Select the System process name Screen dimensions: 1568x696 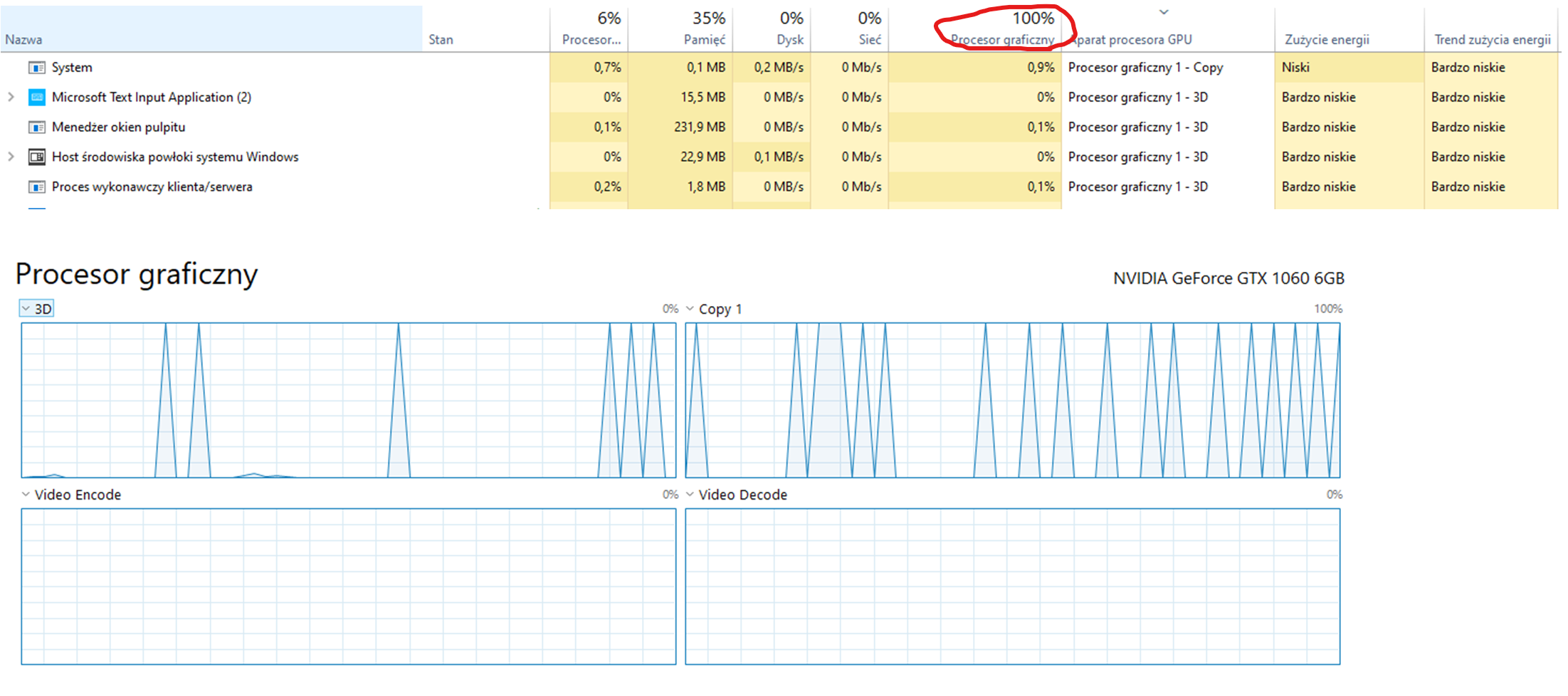[72, 68]
